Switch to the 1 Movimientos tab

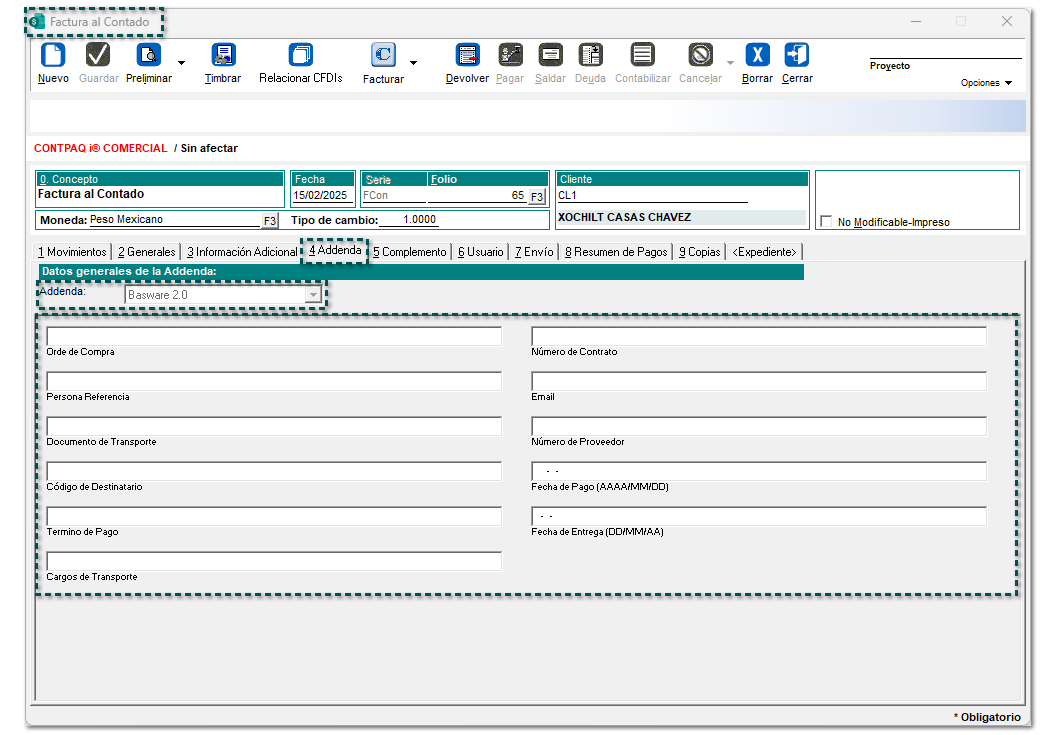click(72, 252)
